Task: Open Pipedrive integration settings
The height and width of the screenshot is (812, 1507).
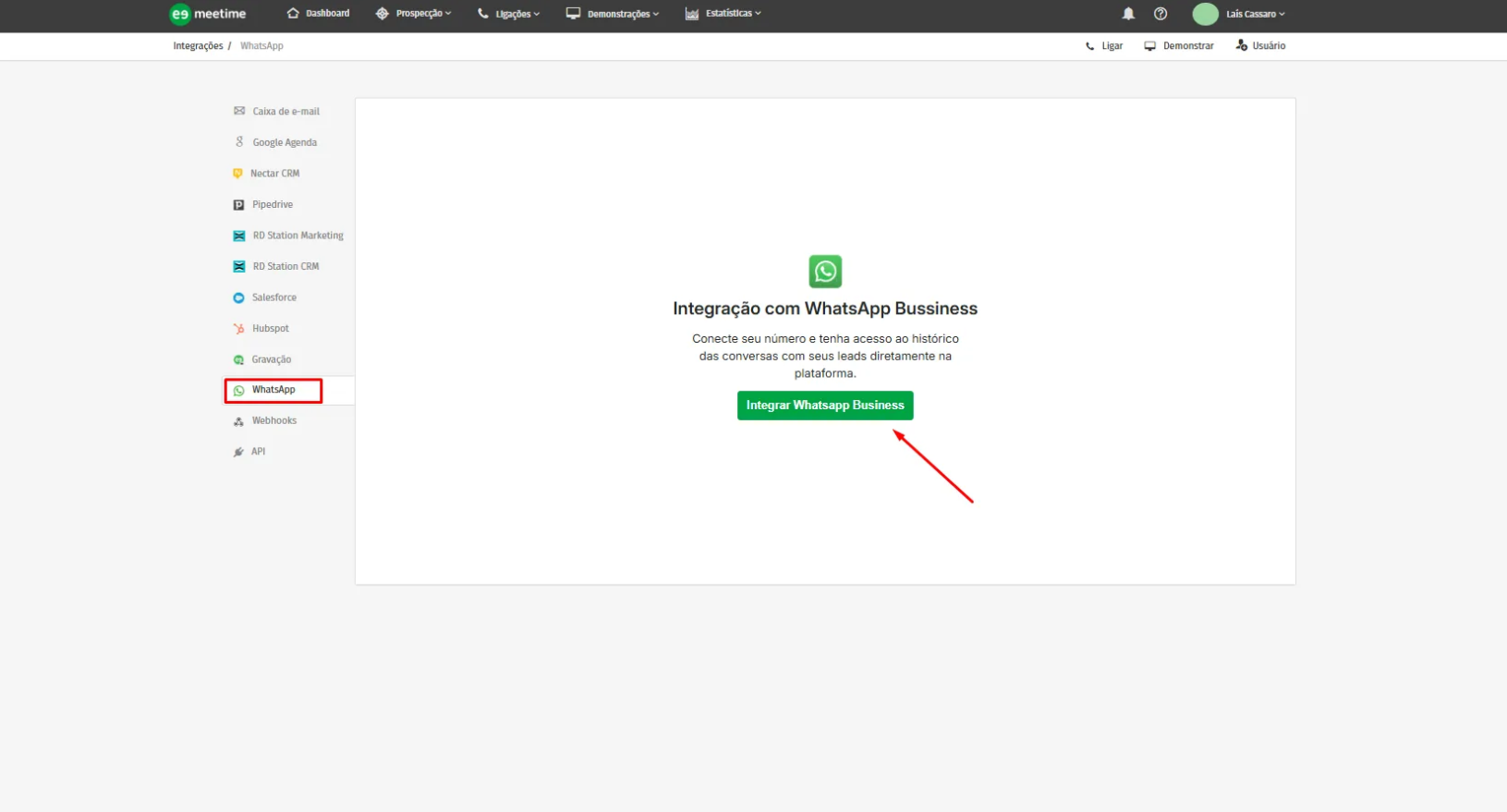Action: (273, 204)
